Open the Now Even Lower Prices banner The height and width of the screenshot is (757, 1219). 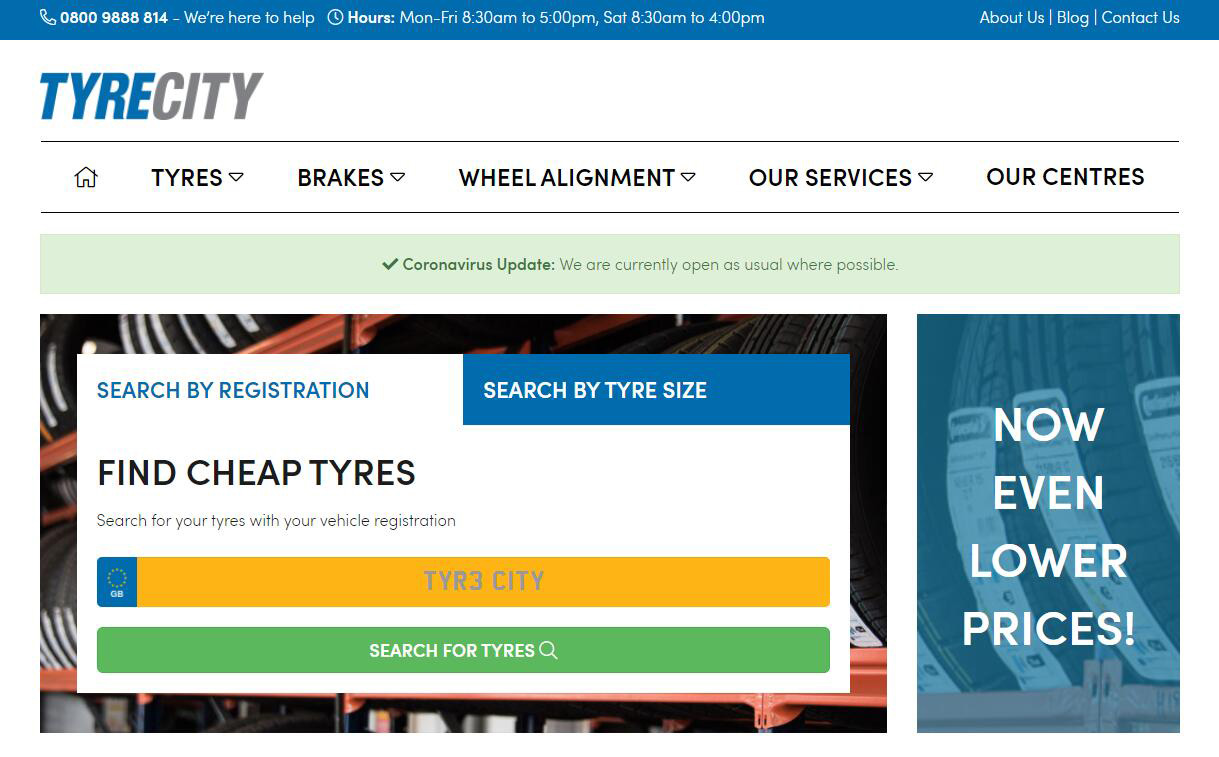click(1048, 523)
